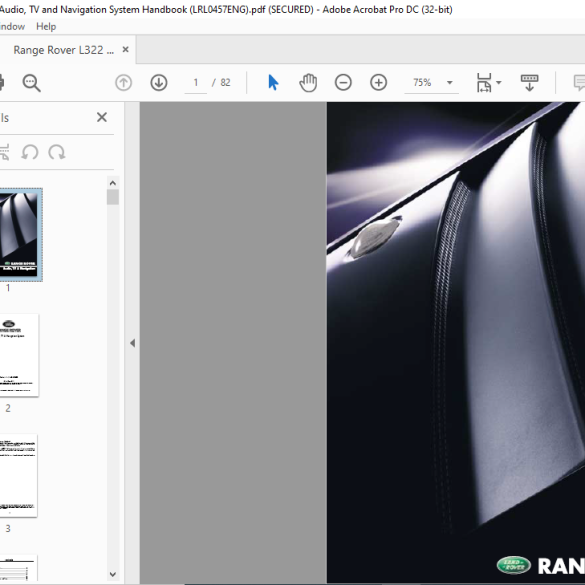Rotate thumbnails counterclockwise
This screenshot has width=585, height=585.
30,152
